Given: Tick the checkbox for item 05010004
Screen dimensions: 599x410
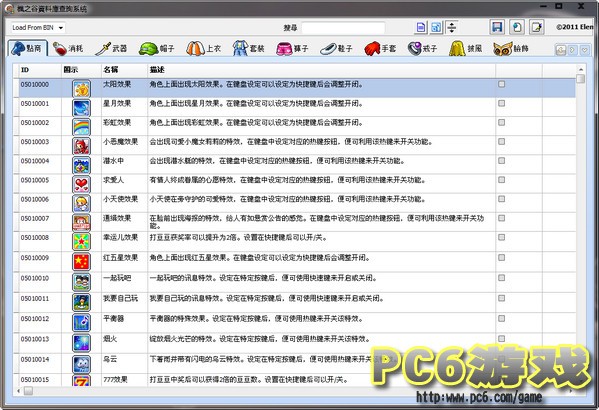Looking at the screenshot, I should tap(501, 160).
